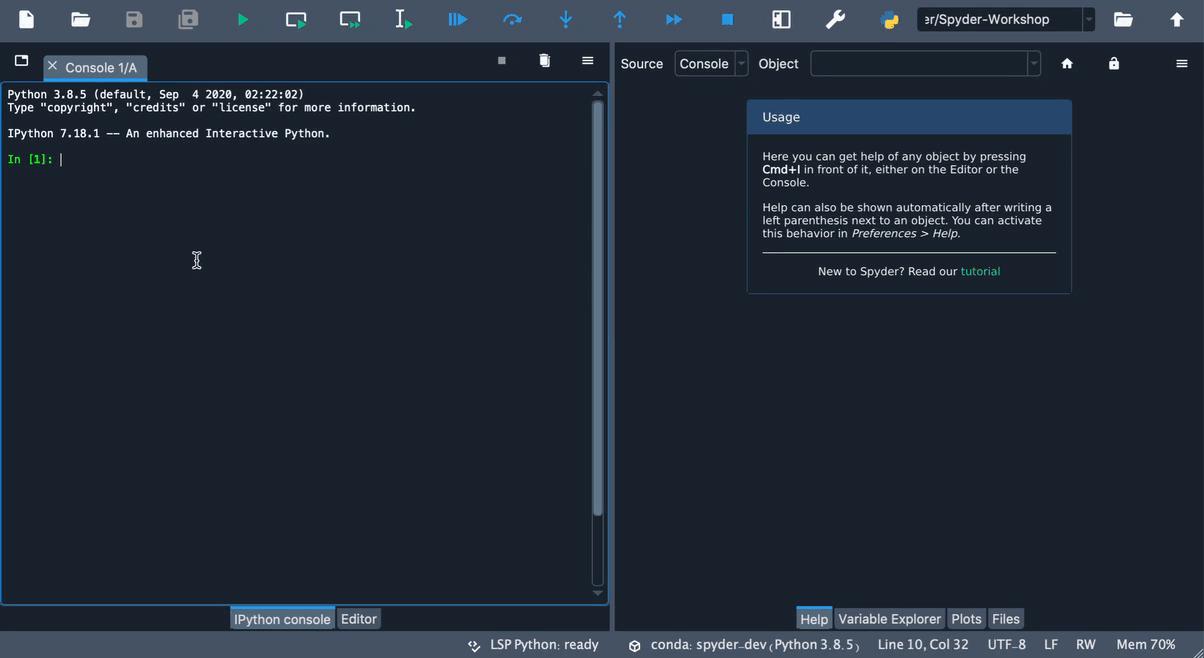
Task: Go to parent working directory
Action: tap(1177, 18)
